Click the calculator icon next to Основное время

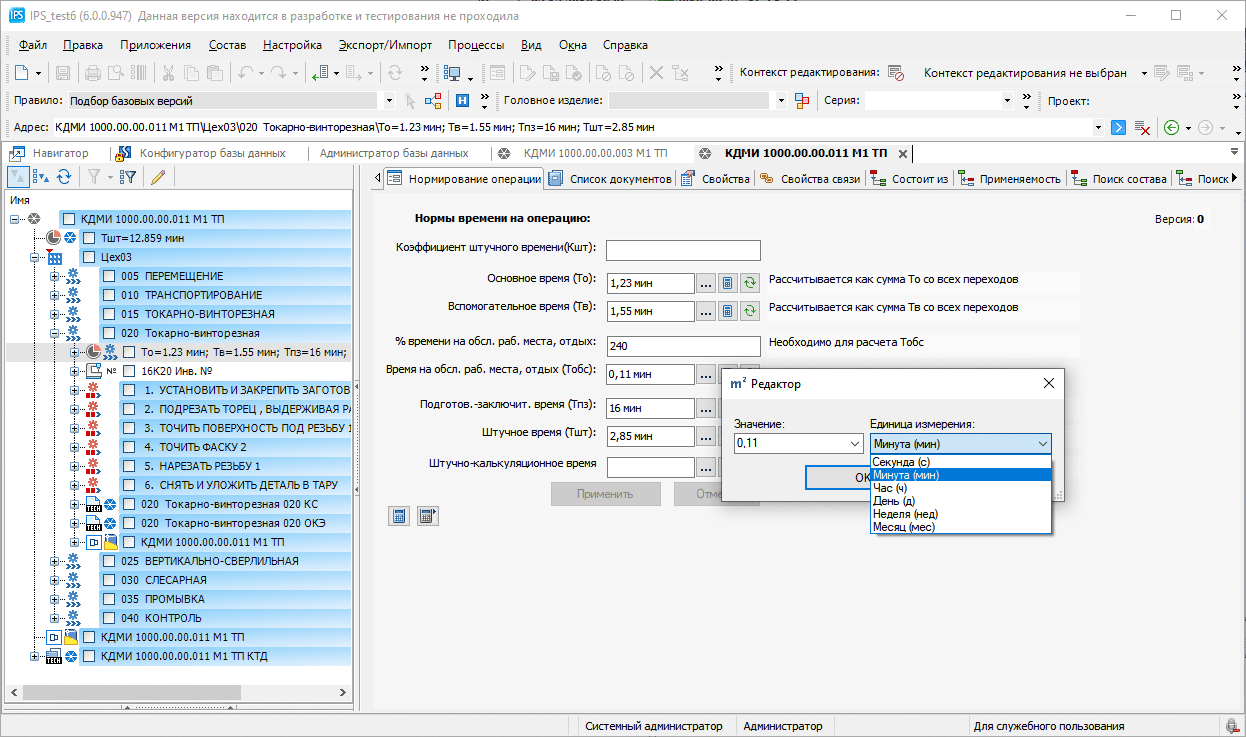(x=728, y=284)
